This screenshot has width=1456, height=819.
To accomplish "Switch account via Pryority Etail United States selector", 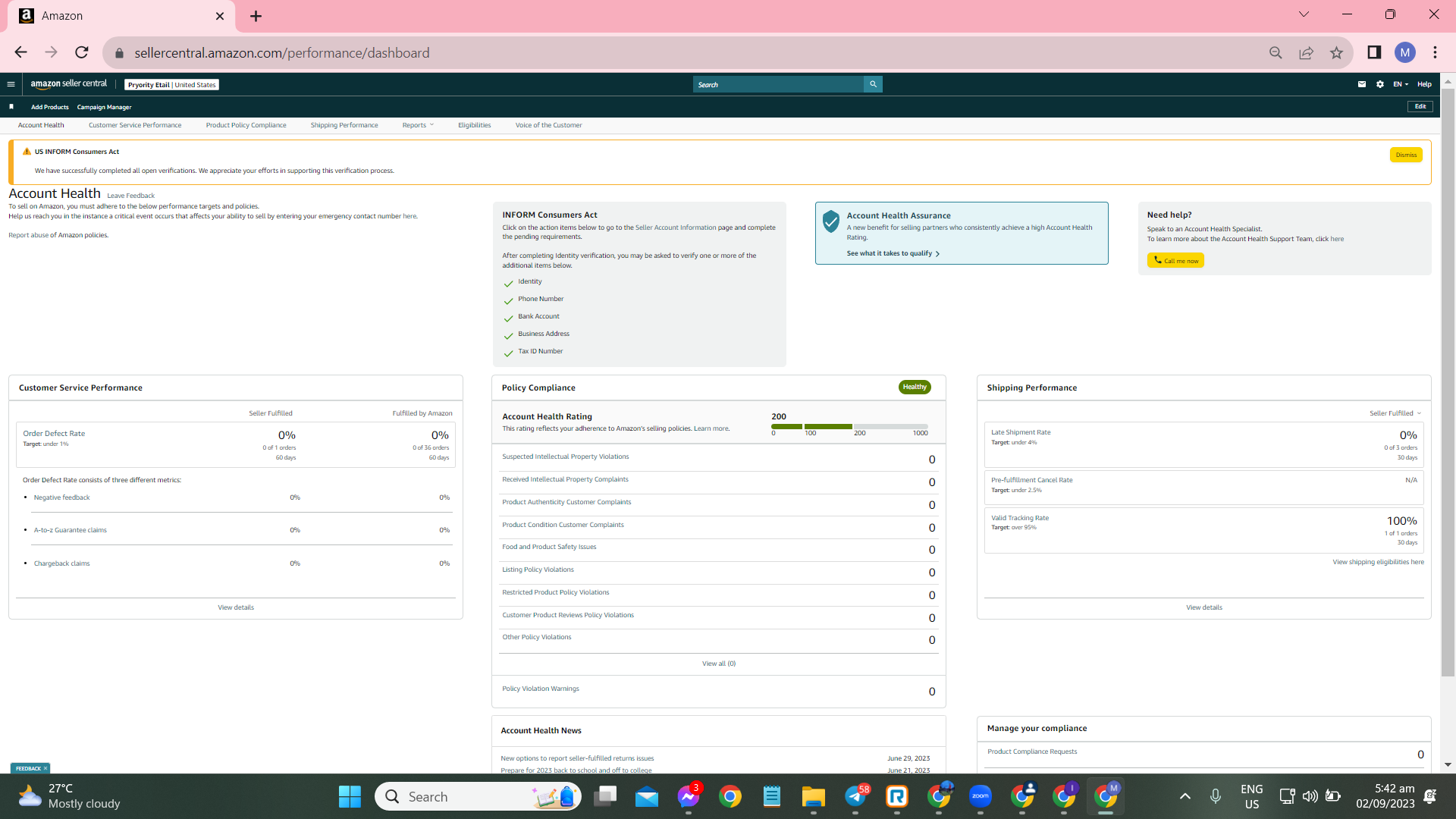I will pyautogui.click(x=171, y=85).
